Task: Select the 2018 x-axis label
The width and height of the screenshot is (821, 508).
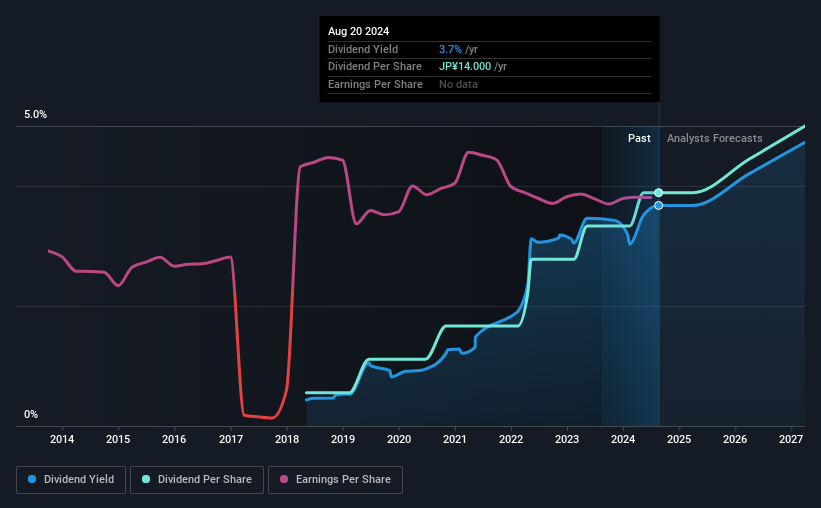Action: [x=287, y=439]
